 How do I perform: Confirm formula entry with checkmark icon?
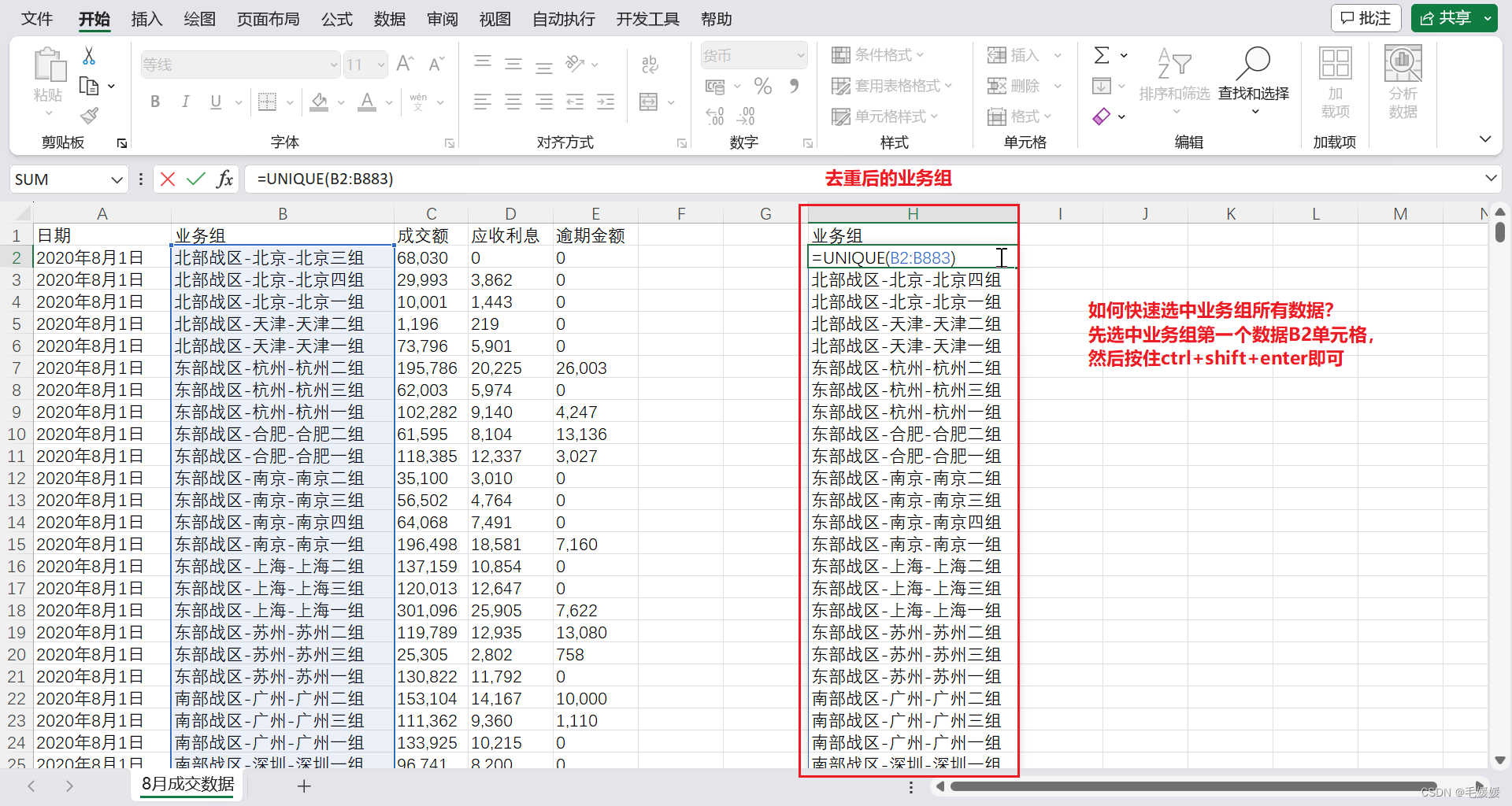point(196,179)
